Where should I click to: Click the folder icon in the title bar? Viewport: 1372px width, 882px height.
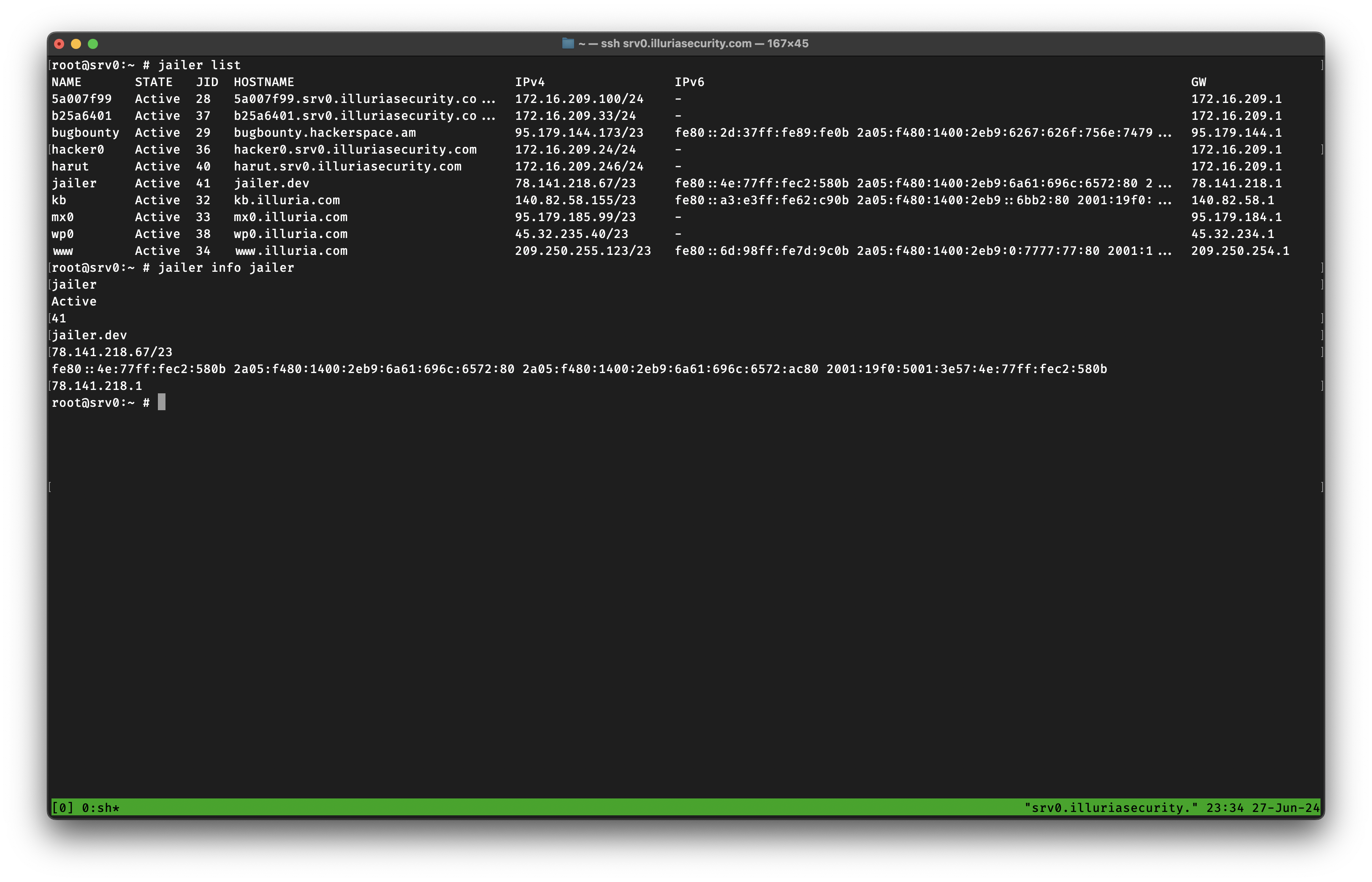567,43
